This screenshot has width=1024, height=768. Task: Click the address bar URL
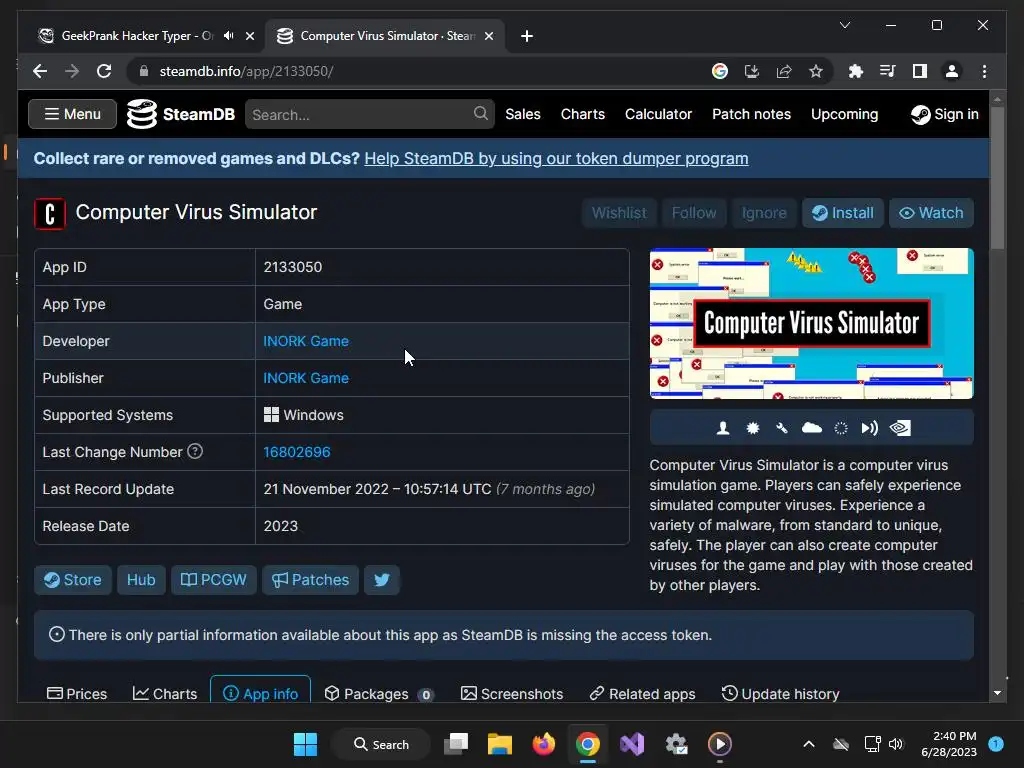pos(247,71)
